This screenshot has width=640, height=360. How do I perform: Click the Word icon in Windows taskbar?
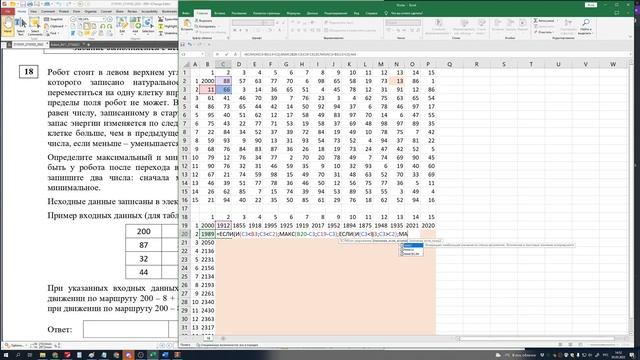165,355
